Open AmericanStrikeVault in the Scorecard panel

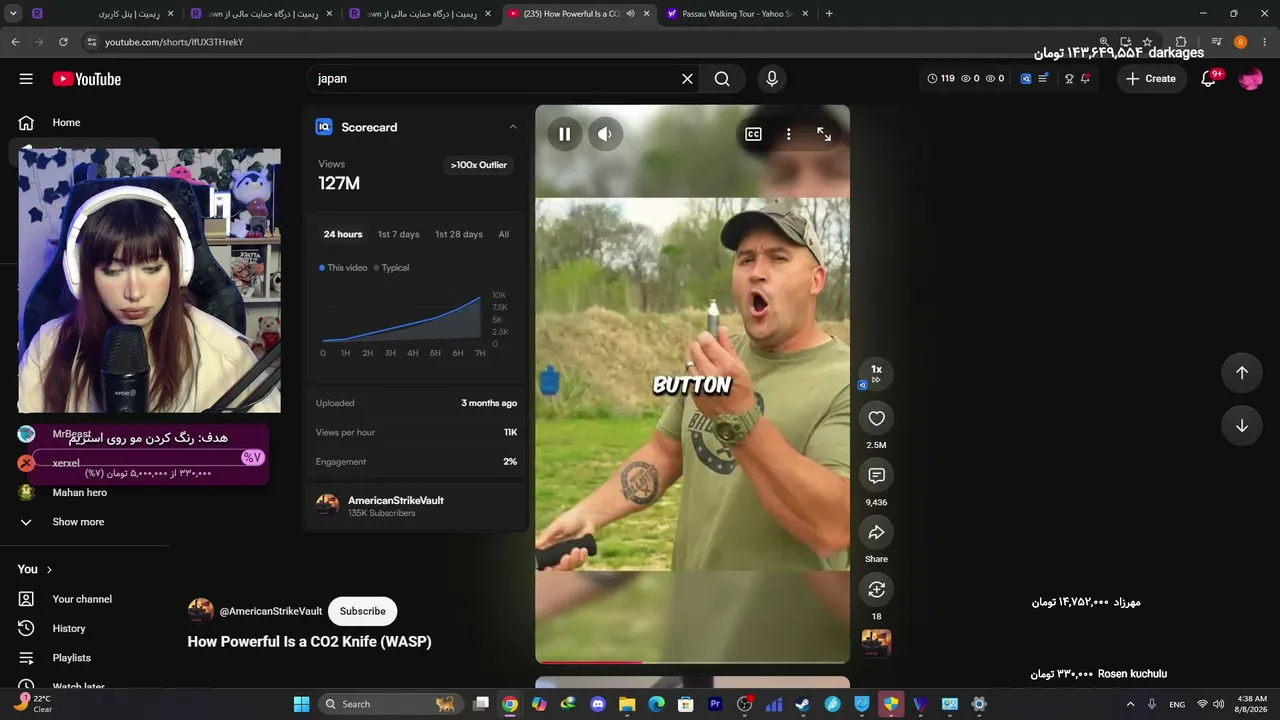point(396,500)
